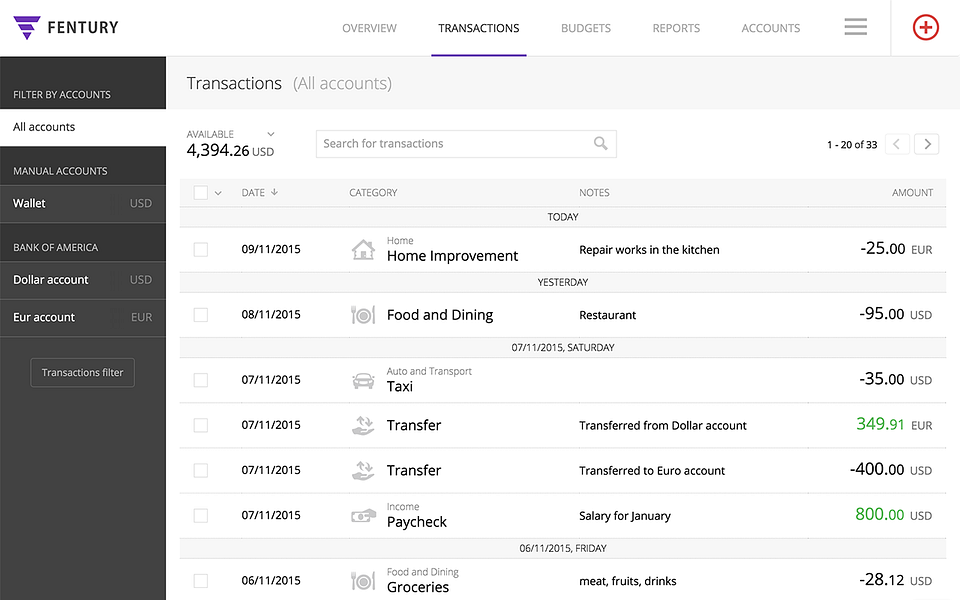
Task: Select the Transactions tab
Action: (479, 28)
